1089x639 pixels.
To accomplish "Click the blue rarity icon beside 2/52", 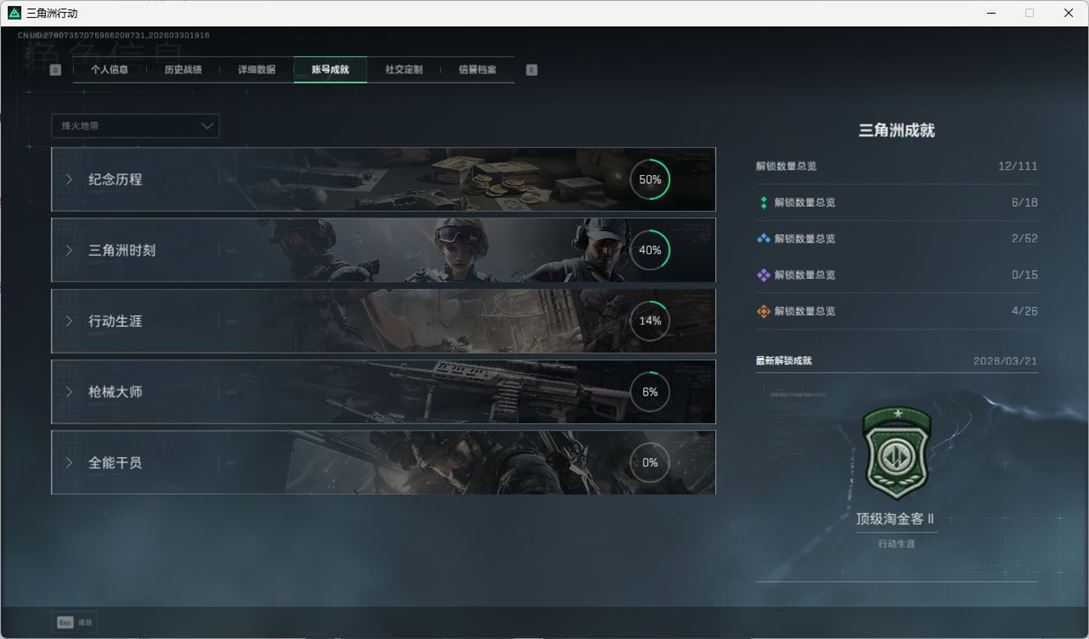I will (763, 238).
